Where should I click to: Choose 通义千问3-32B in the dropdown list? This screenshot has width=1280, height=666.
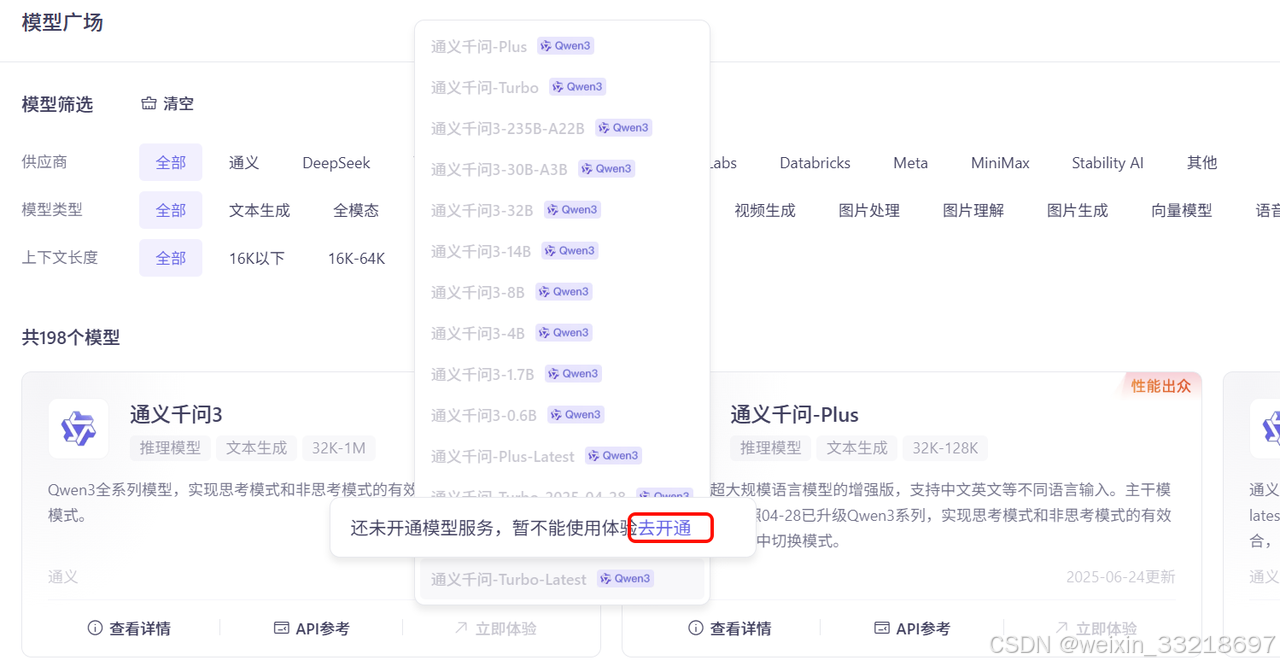[562, 210]
